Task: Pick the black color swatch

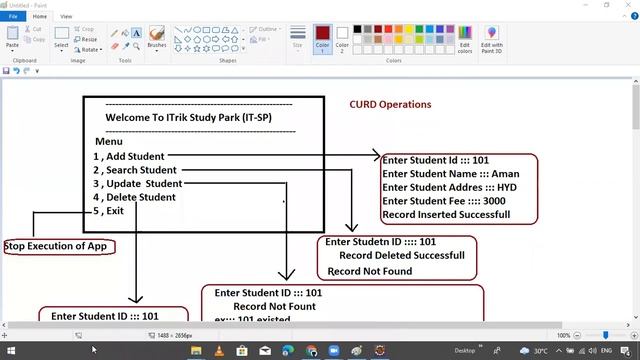Action: (358, 29)
